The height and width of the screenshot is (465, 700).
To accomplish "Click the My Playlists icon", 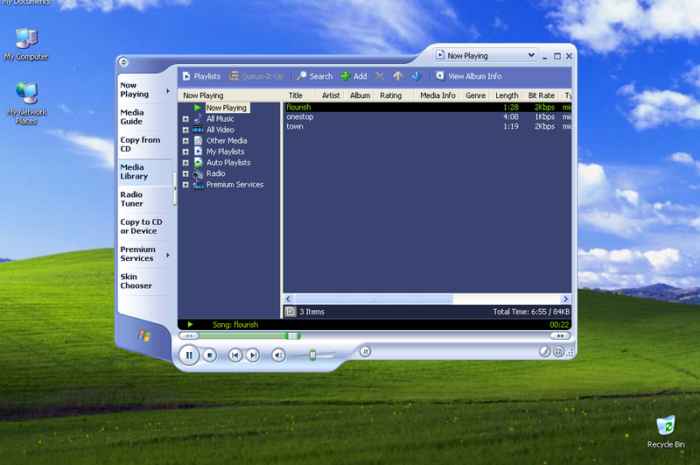I will [198, 151].
